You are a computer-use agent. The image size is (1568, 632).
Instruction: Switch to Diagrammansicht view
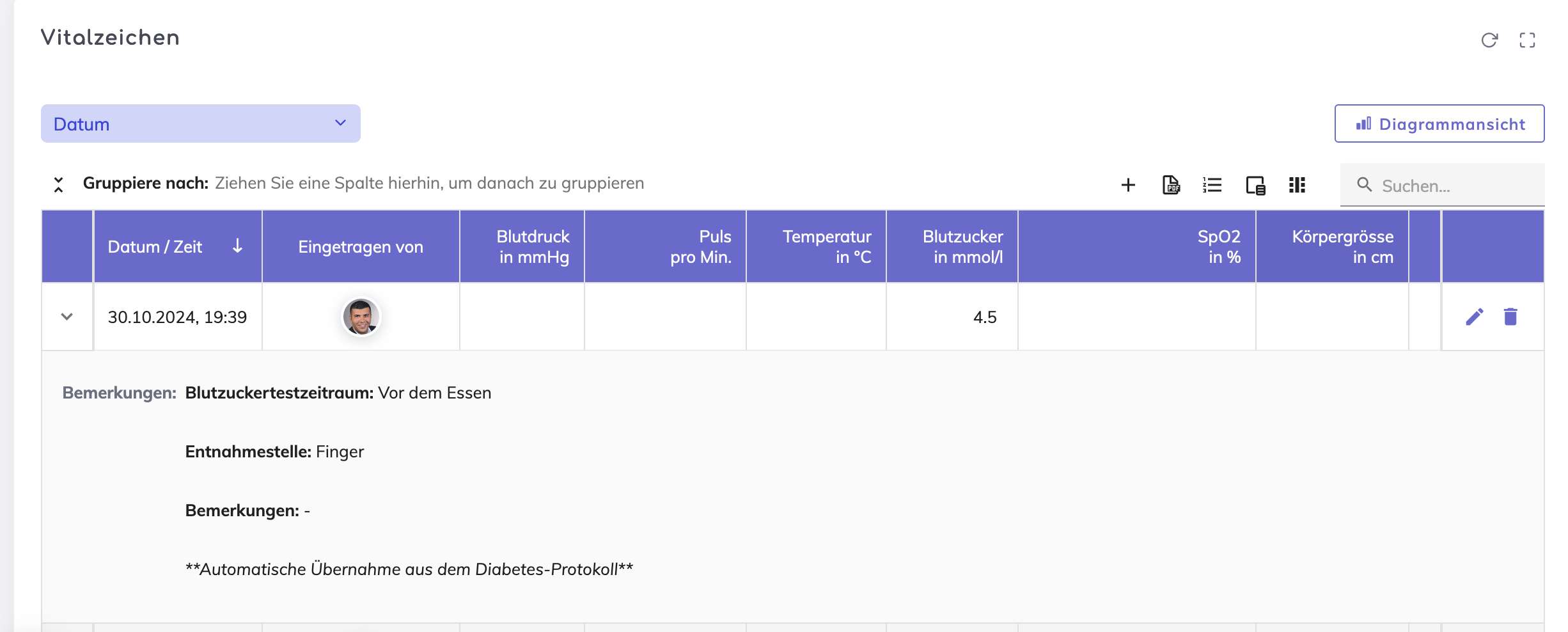(x=1439, y=123)
